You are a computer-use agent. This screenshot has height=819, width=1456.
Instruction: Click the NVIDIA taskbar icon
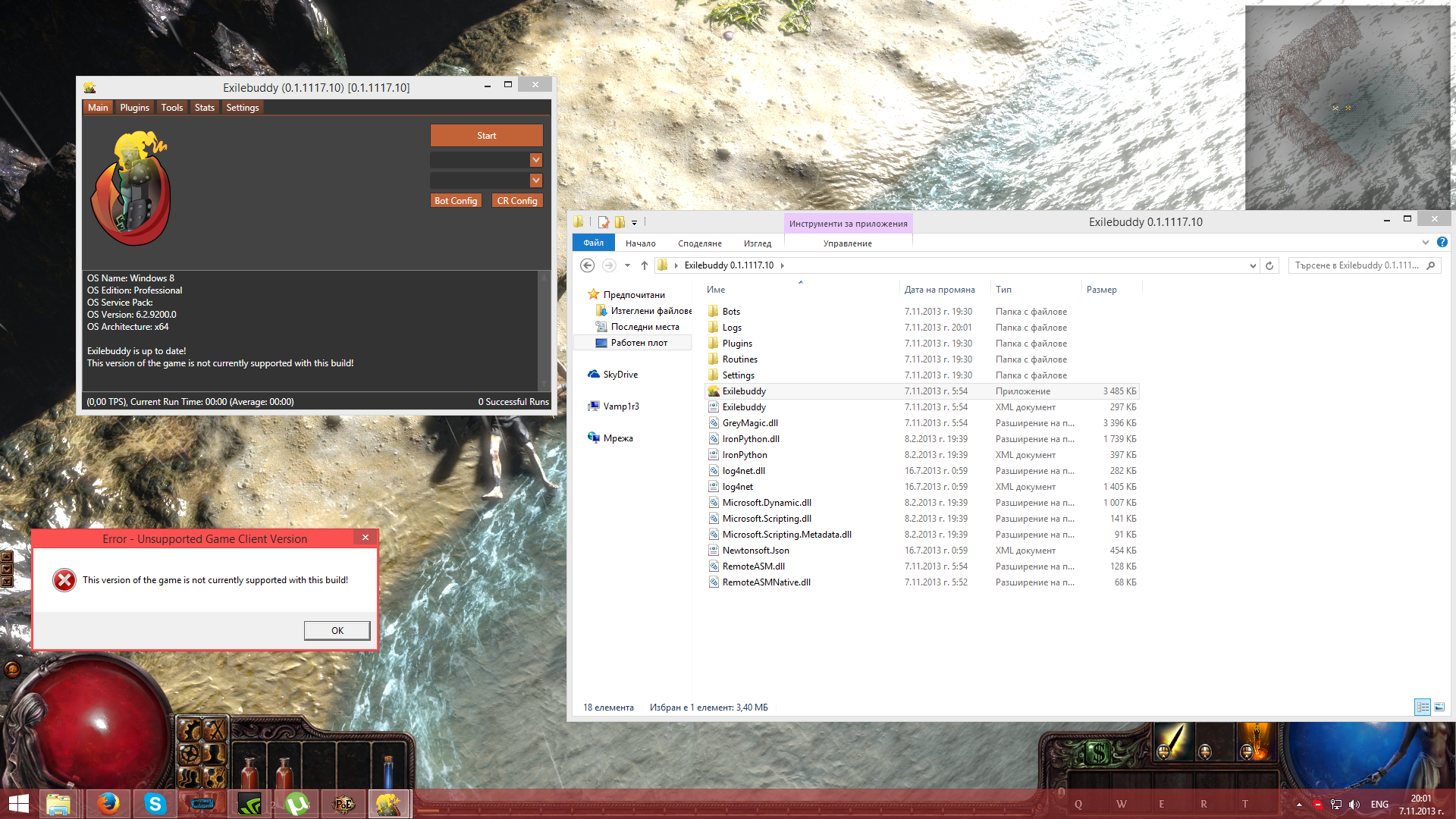(x=249, y=803)
